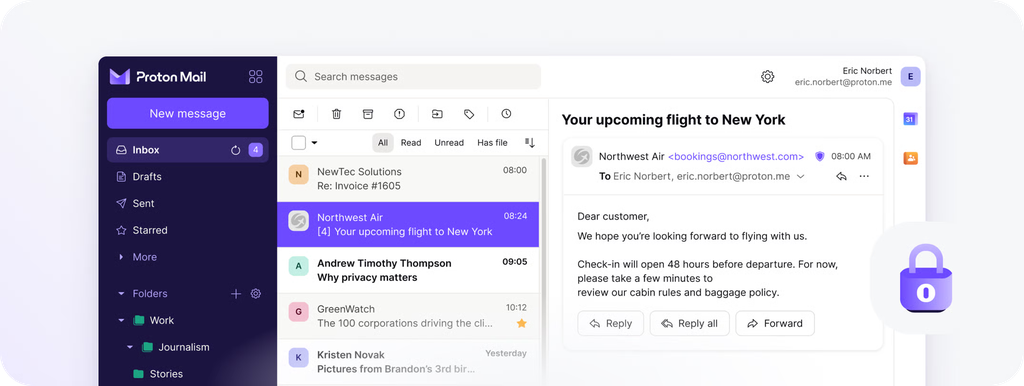Click the NewTec Solutions sender avatar N
The height and width of the screenshot is (386, 1024).
point(298,174)
